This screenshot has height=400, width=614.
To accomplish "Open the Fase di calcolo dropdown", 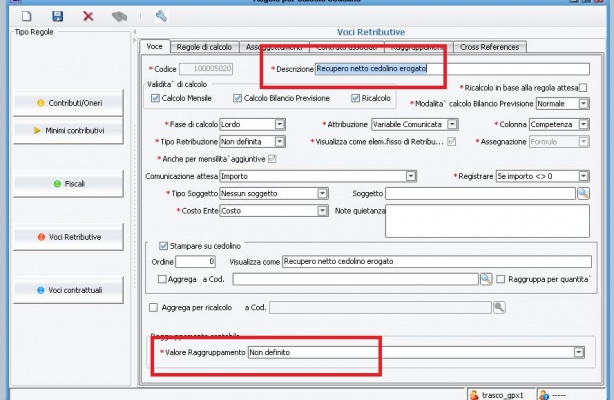I will click(x=280, y=124).
